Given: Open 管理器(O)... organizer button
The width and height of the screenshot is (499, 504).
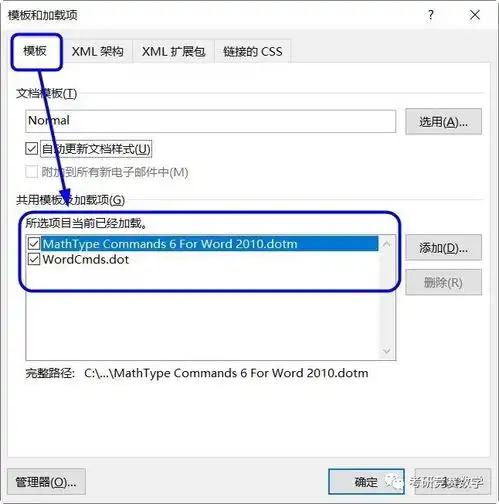Looking at the screenshot, I should [x=46, y=482].
